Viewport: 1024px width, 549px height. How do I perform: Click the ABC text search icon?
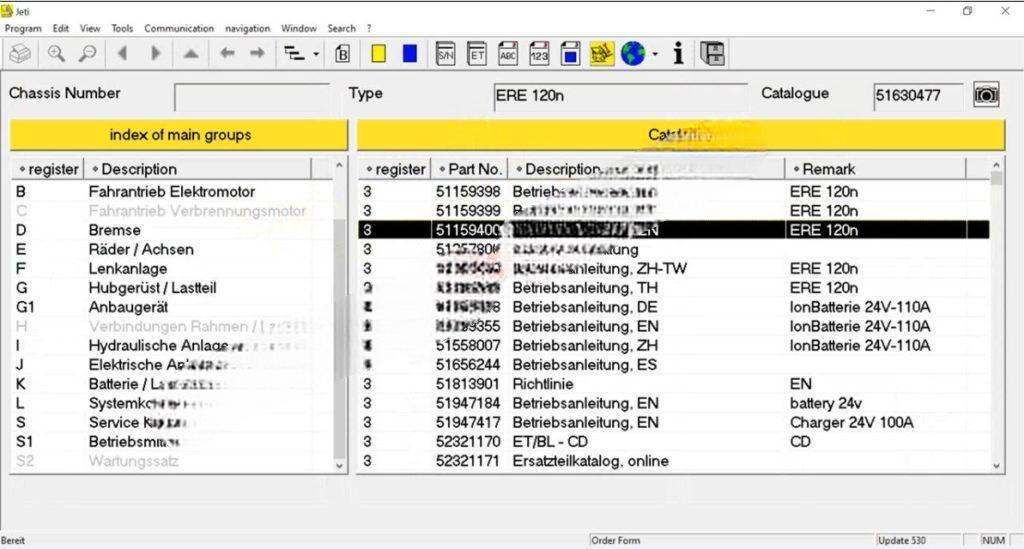(x=508, y=54)
